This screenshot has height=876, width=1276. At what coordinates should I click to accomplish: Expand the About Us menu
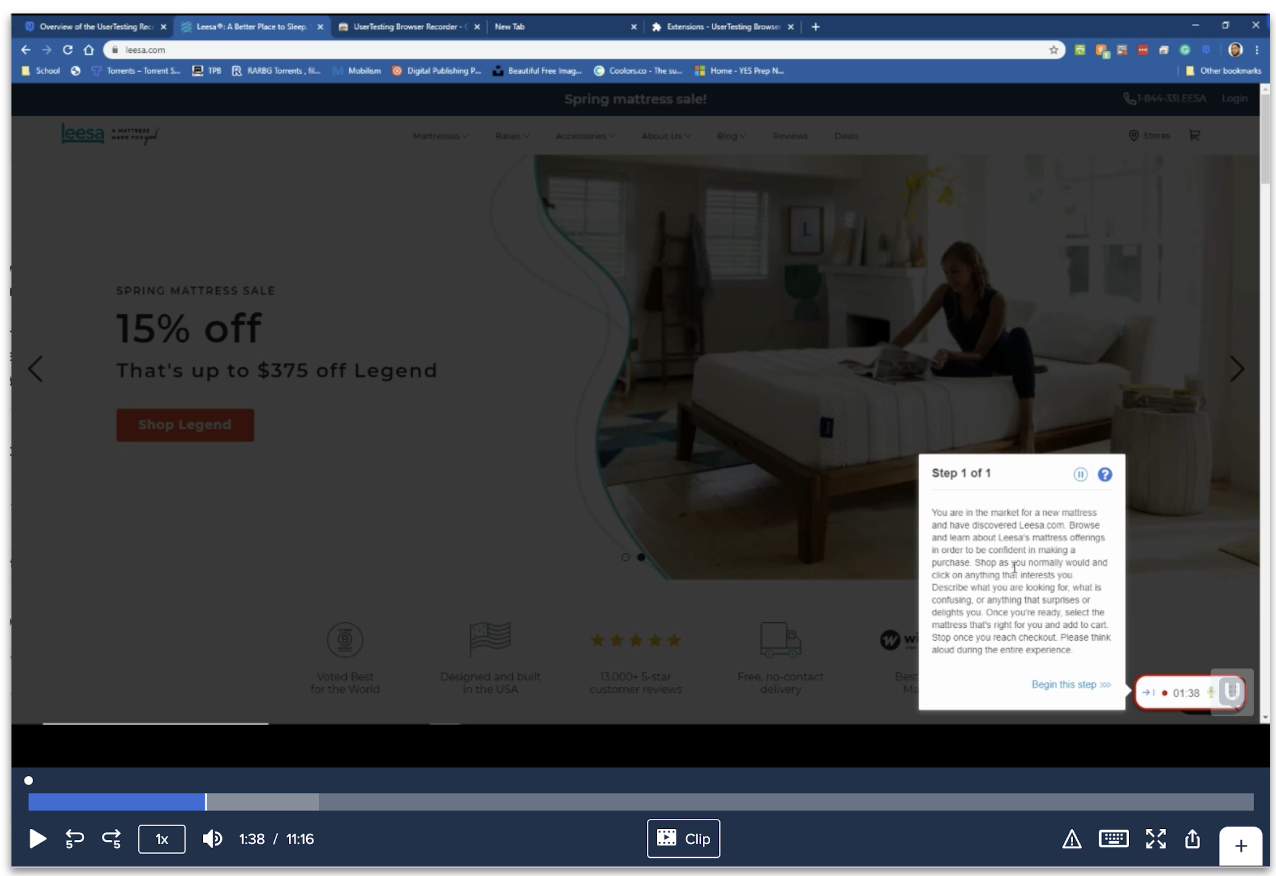pos(664,136)
